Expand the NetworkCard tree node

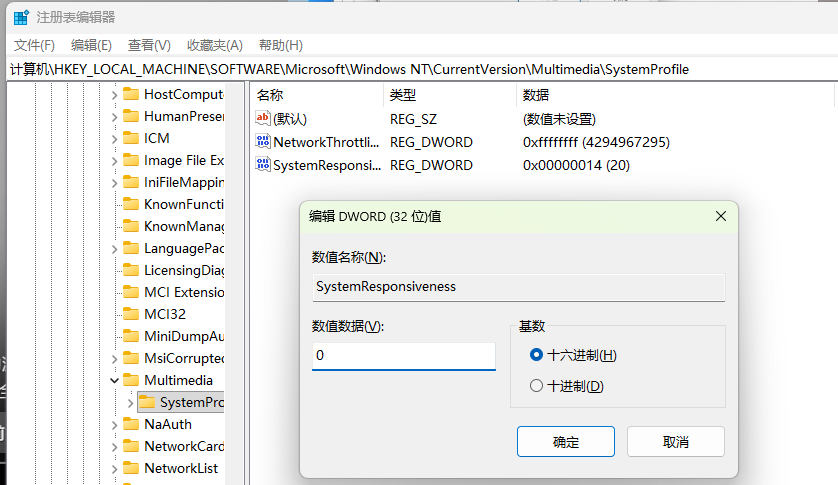click(114, 447)
